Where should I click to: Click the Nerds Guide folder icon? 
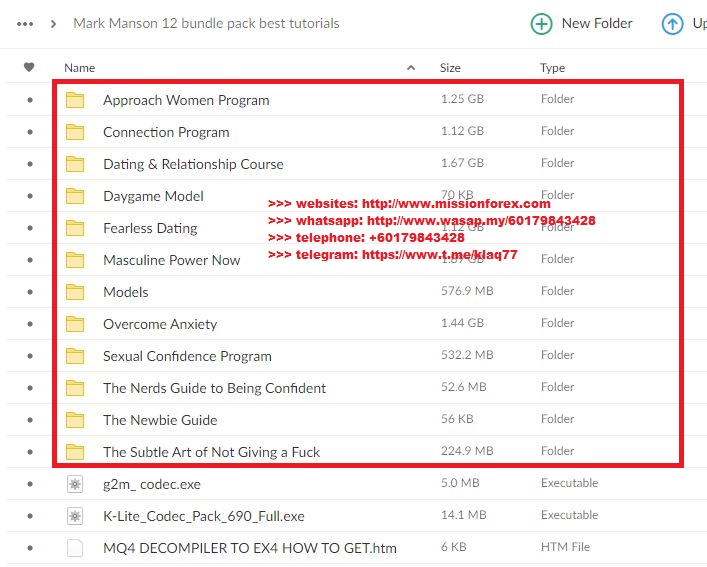point(75,388)
